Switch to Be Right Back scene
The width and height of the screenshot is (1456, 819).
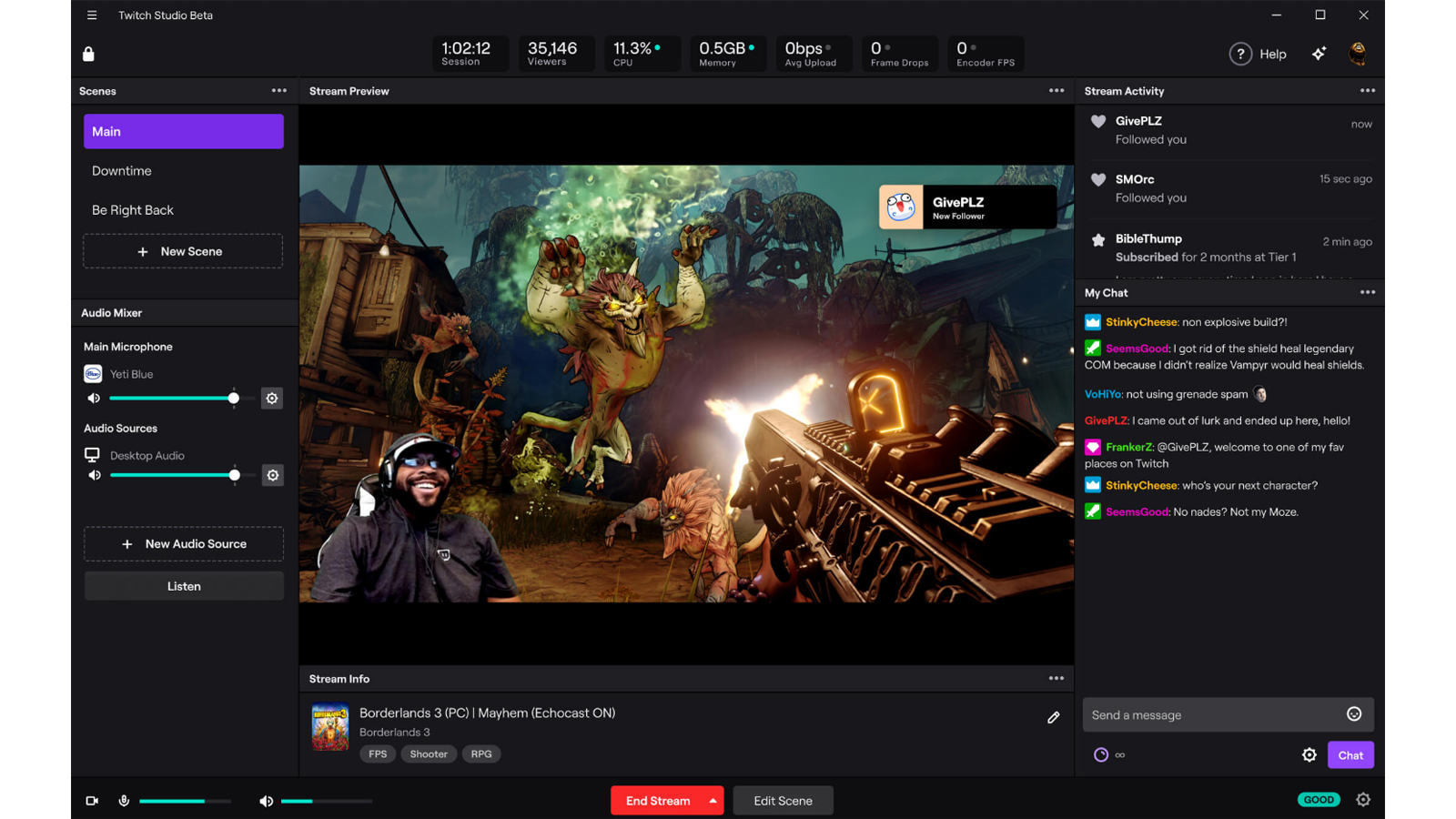click(x=133, y=210)
